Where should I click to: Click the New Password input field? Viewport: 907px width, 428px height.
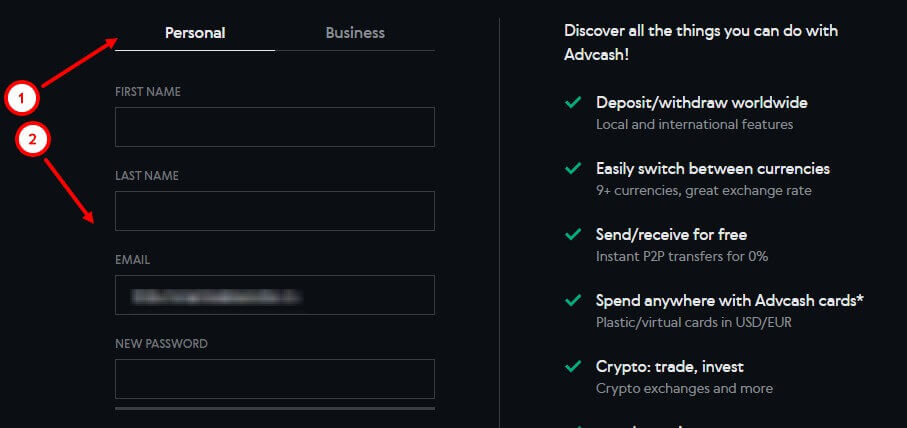click(275, 379)
